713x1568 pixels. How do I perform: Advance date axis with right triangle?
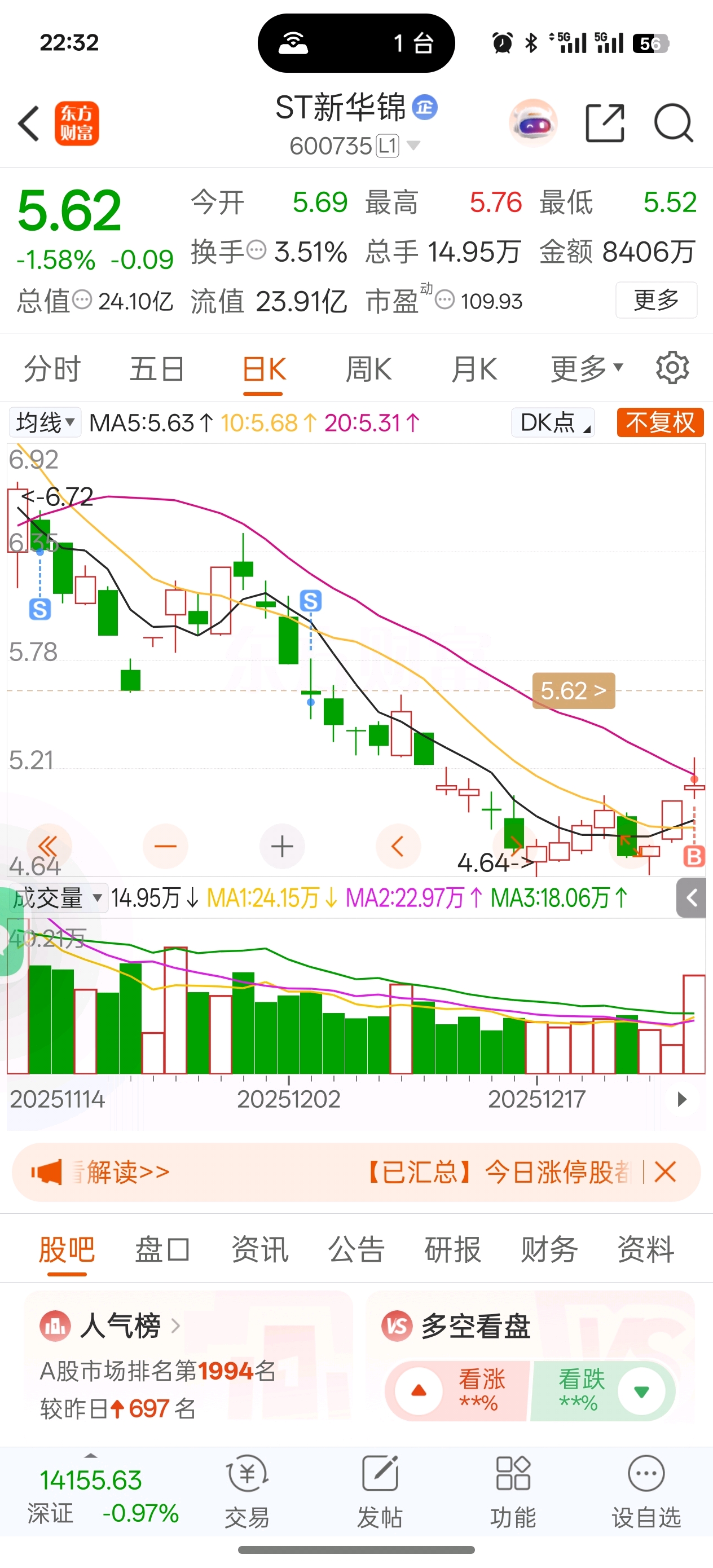[x=682, y=1099]
